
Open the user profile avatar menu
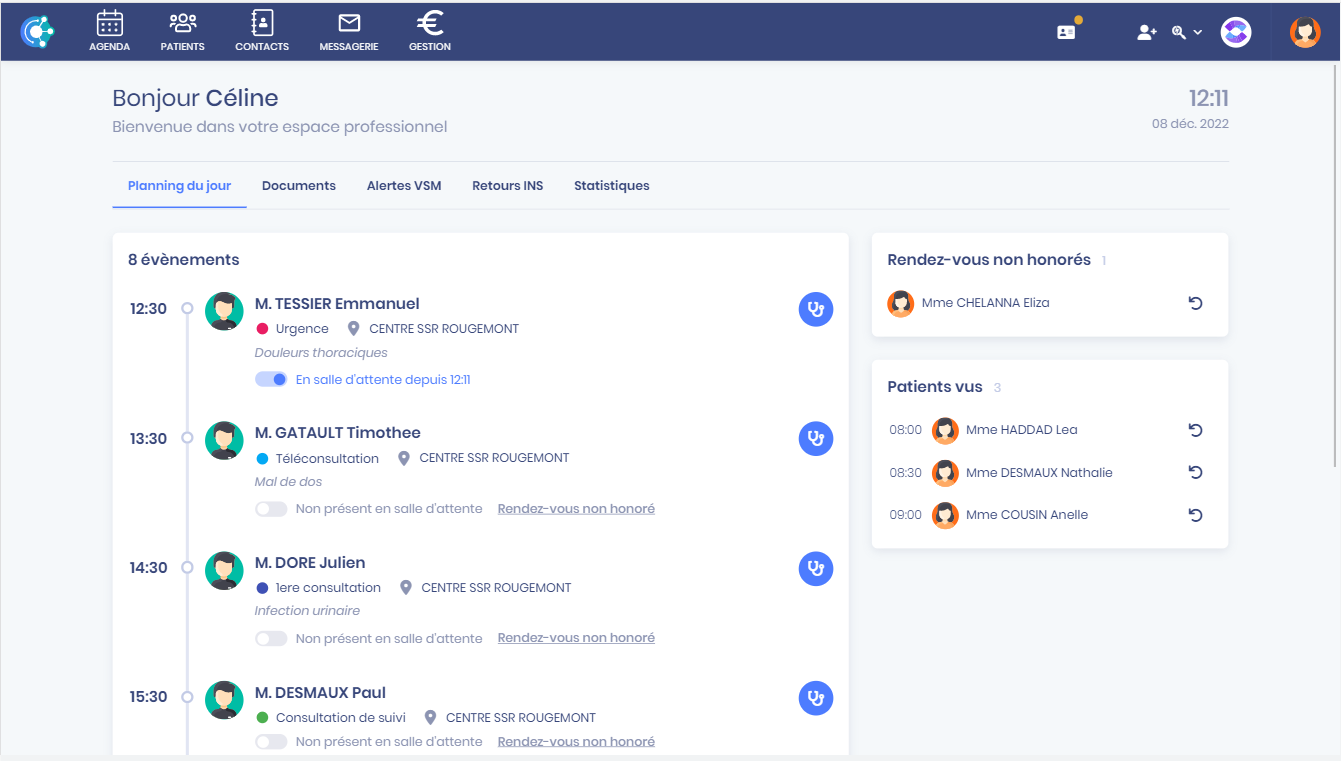1305,32
